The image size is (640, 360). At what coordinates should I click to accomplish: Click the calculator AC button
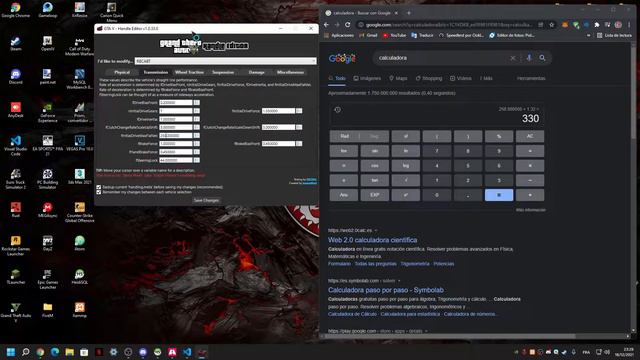point(530,136)
